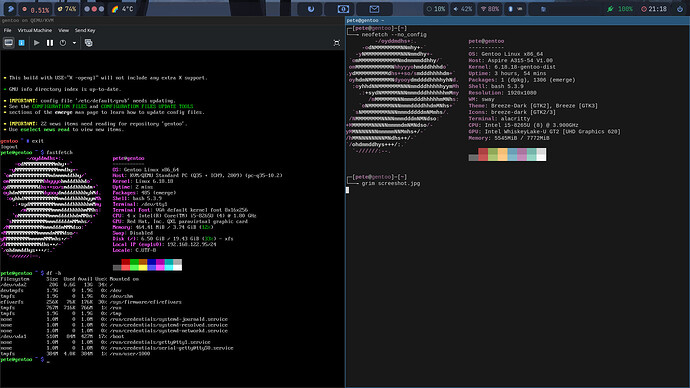Screen dimensions: 690x388
Task: Click the 74% memory usage module
Action: [67, 9]
